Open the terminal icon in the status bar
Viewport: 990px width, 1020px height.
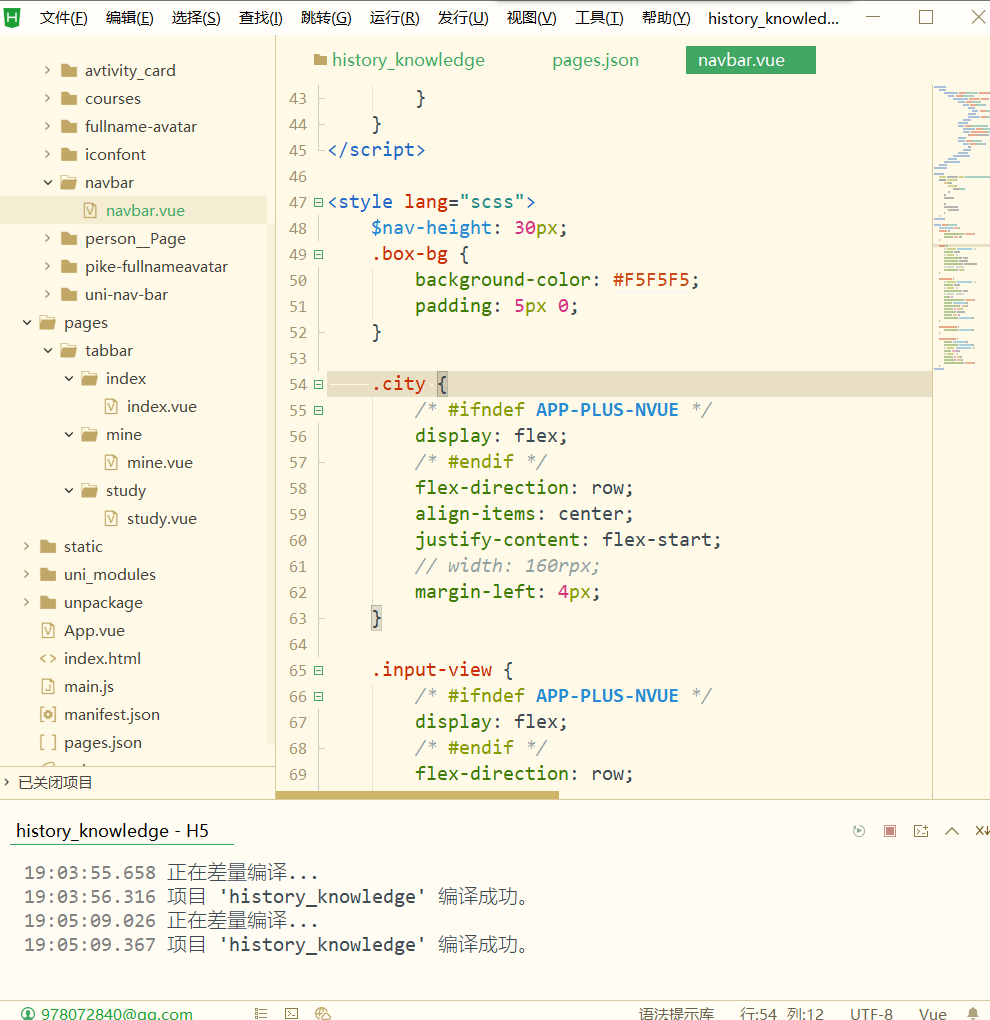pos(291,1013)
